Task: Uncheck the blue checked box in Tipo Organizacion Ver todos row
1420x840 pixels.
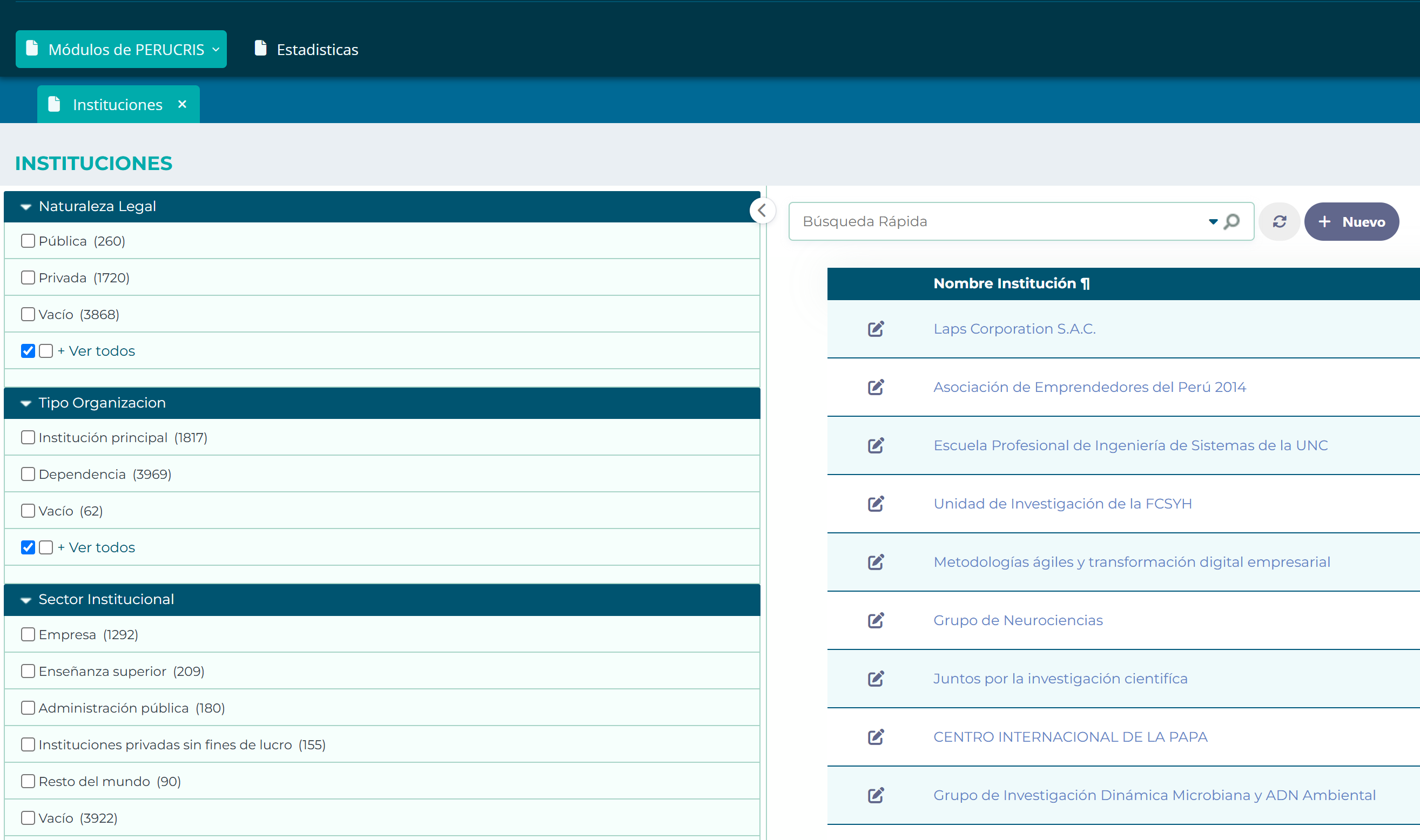Action: [x=28, y=547]
